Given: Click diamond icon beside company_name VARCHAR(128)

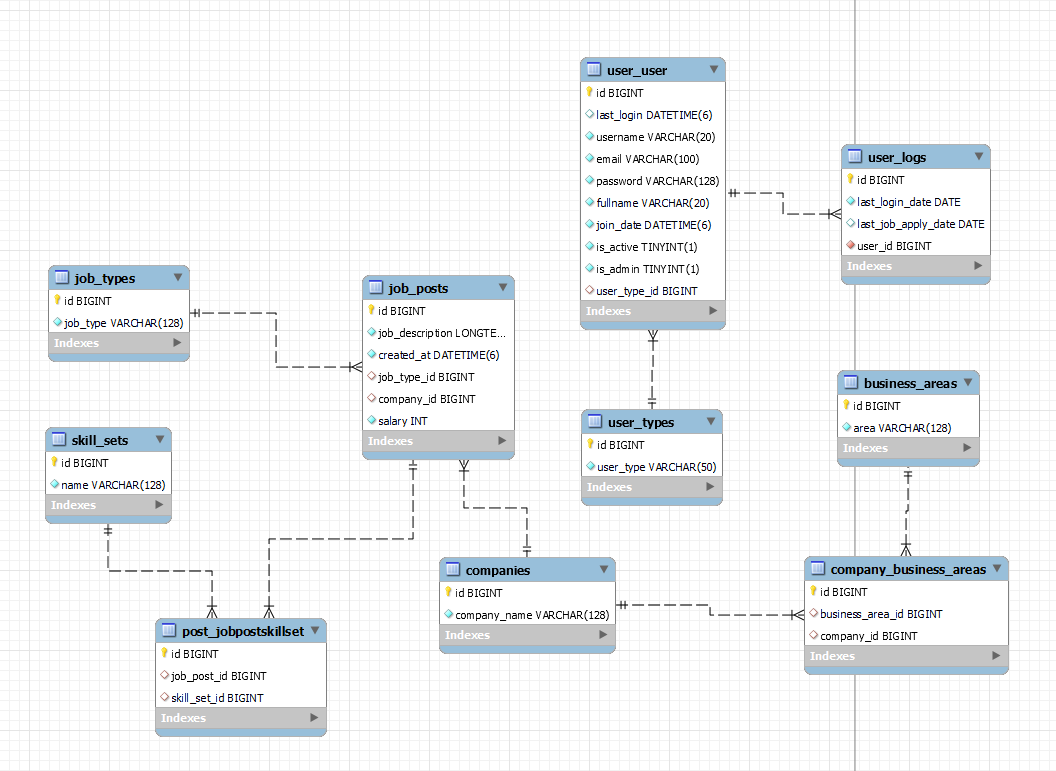Looking at the screenshot, I should tap(449, 614).
